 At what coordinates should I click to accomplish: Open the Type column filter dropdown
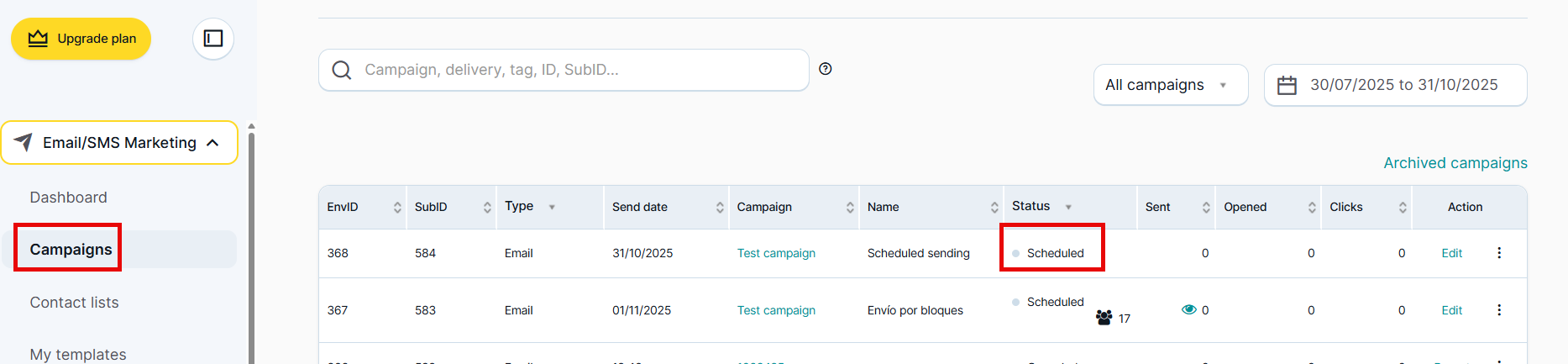(552, 207)
